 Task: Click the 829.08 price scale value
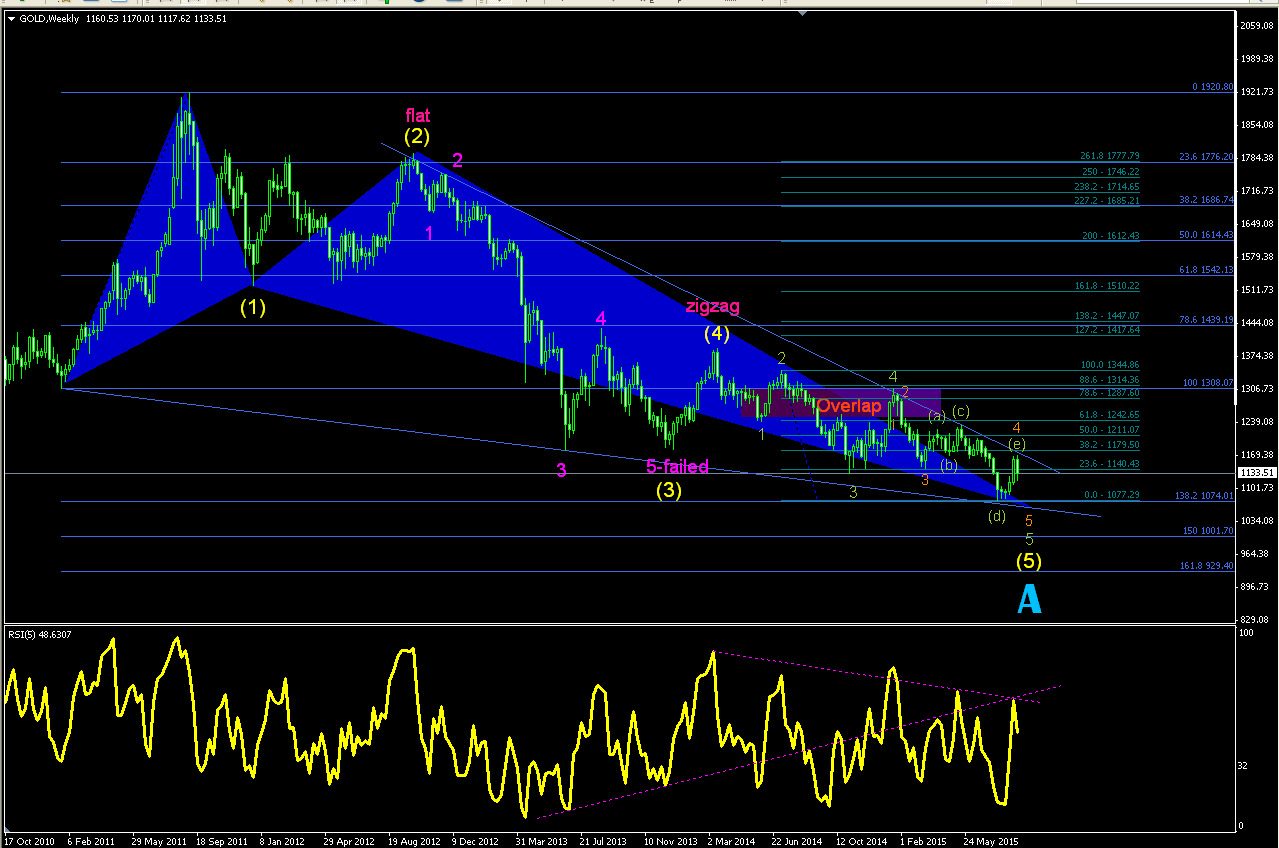click(x=1255, y=620)
